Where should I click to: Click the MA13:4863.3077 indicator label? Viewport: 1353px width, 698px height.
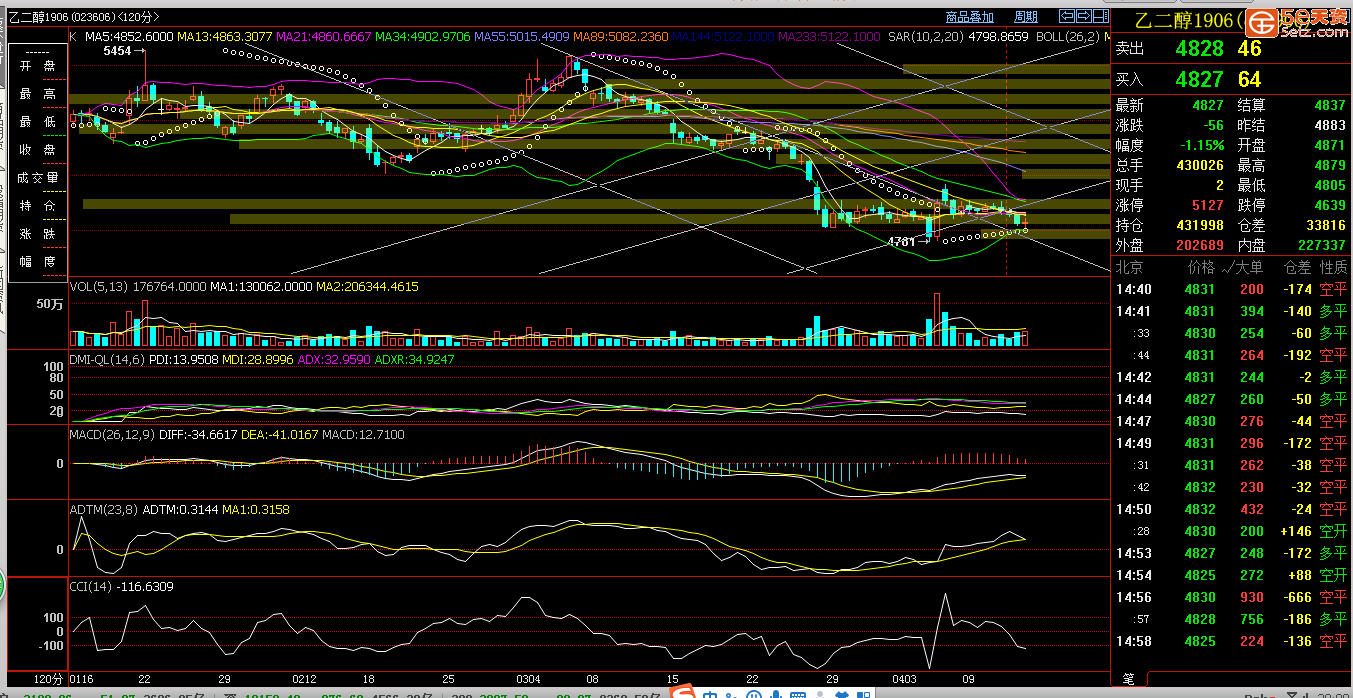point(225,36)
